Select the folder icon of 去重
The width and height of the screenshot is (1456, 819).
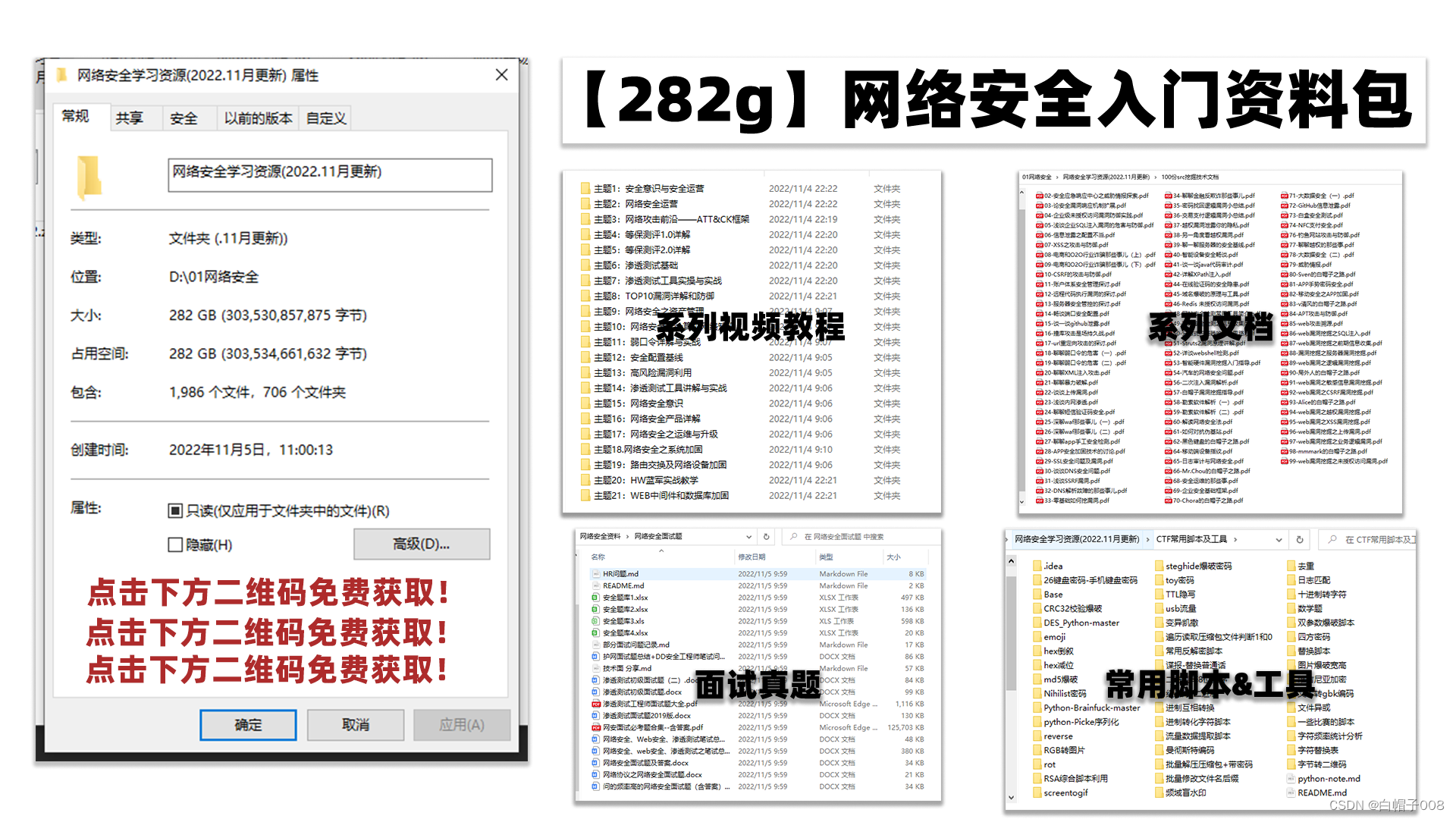click(1291, 566)
